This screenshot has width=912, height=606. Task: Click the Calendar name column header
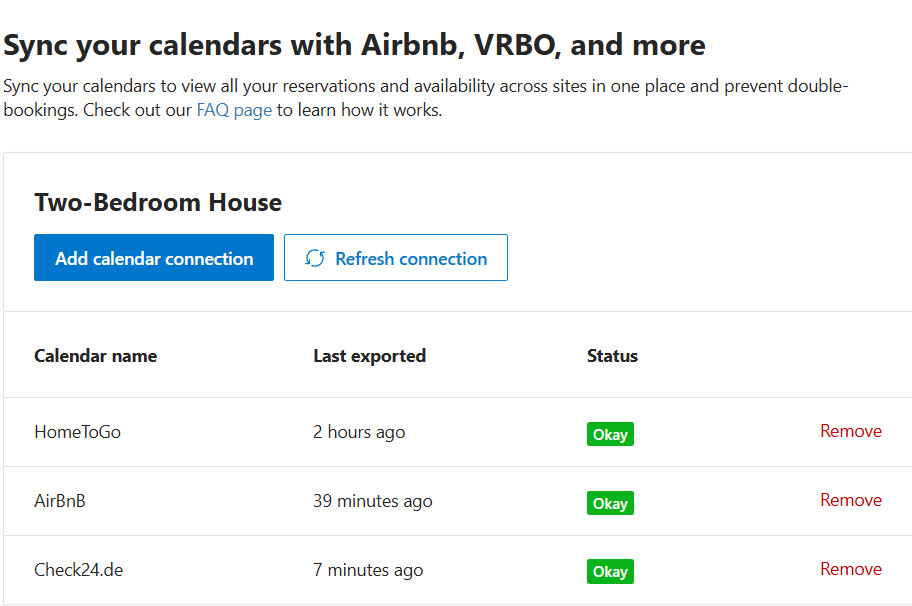click(x=95, y=356)
